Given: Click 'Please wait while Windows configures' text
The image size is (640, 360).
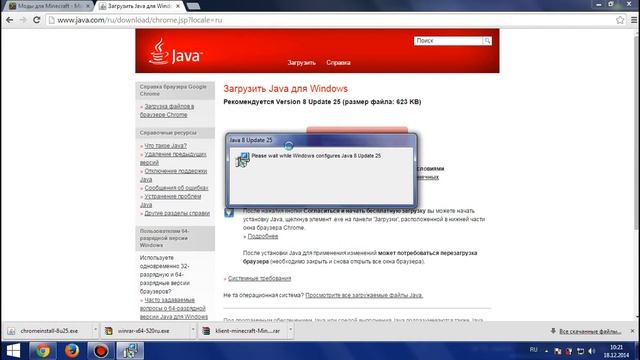Looking at the screenshot, I should [x=316, y=156].
